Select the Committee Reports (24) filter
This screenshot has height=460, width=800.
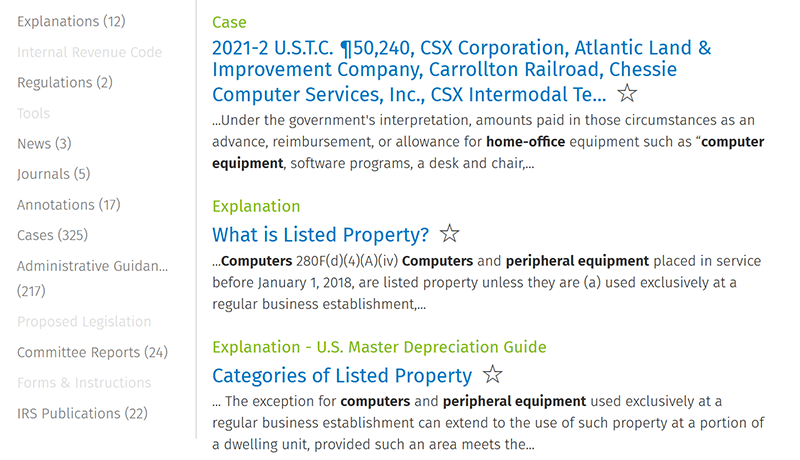92,352
